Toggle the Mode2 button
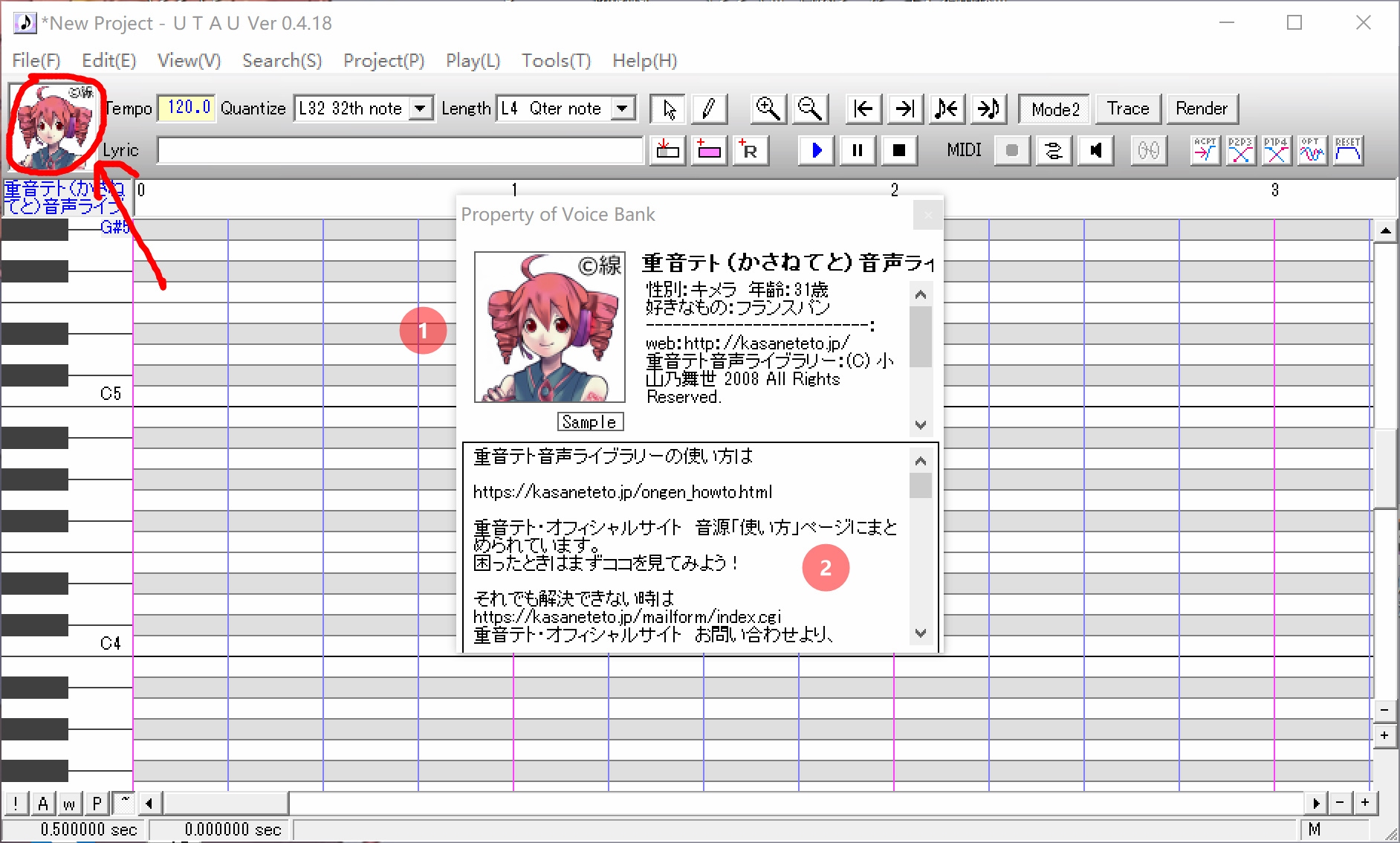This screenshot has width=1400, height=843. (x=1054, y=109)
